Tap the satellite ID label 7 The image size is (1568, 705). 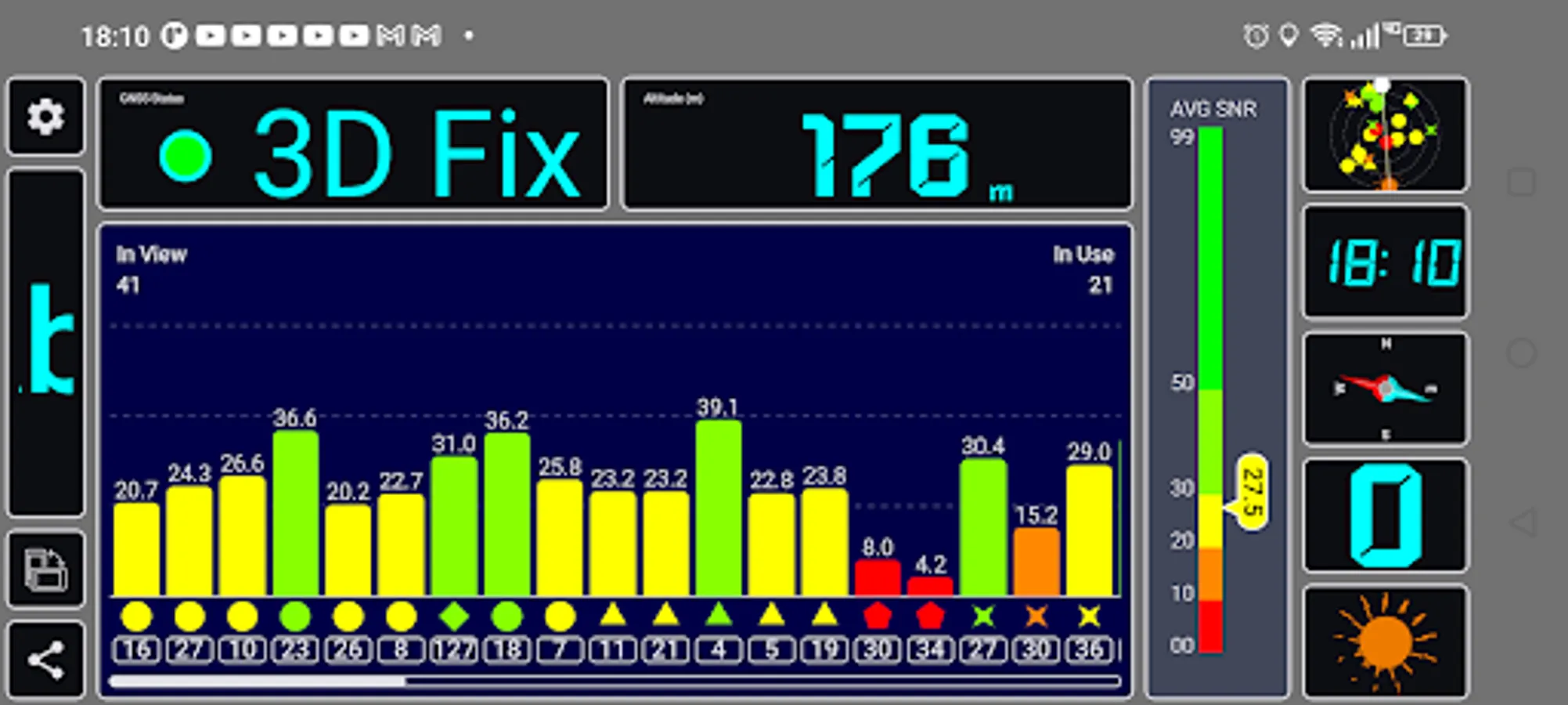click(x=560, y=650)
